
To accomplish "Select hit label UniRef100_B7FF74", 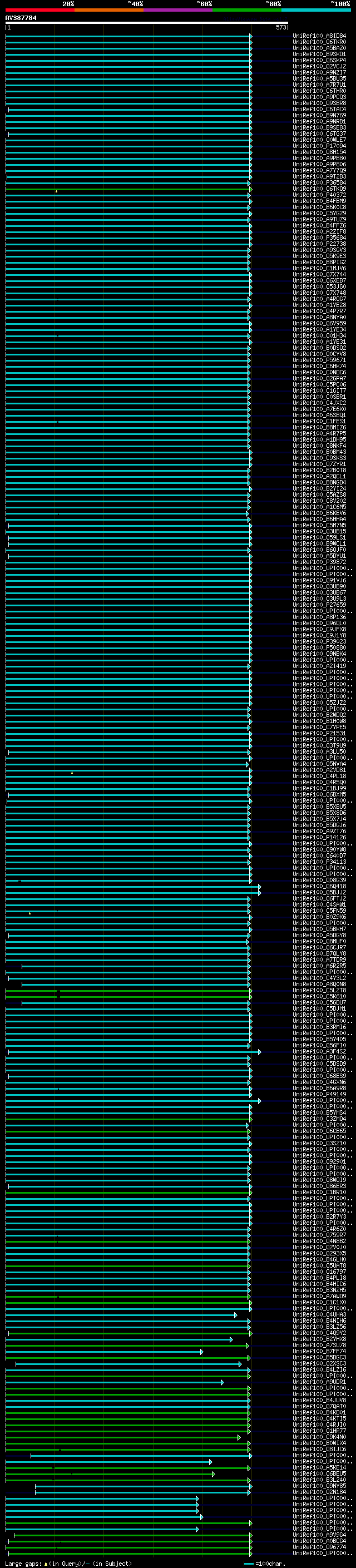I will click(x=319, y=1352).
